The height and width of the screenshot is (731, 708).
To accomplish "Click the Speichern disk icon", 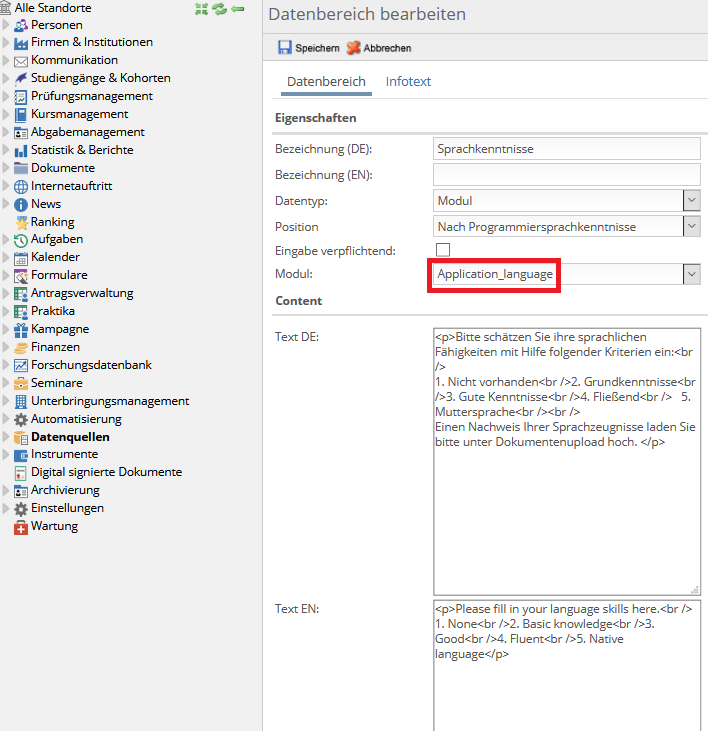I will click(x=285, y=48).
